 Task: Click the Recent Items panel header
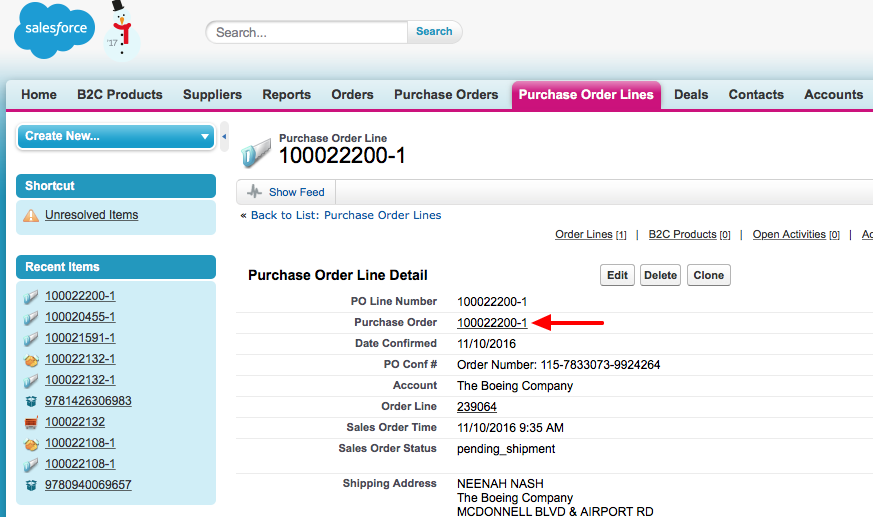click(116, 267)
